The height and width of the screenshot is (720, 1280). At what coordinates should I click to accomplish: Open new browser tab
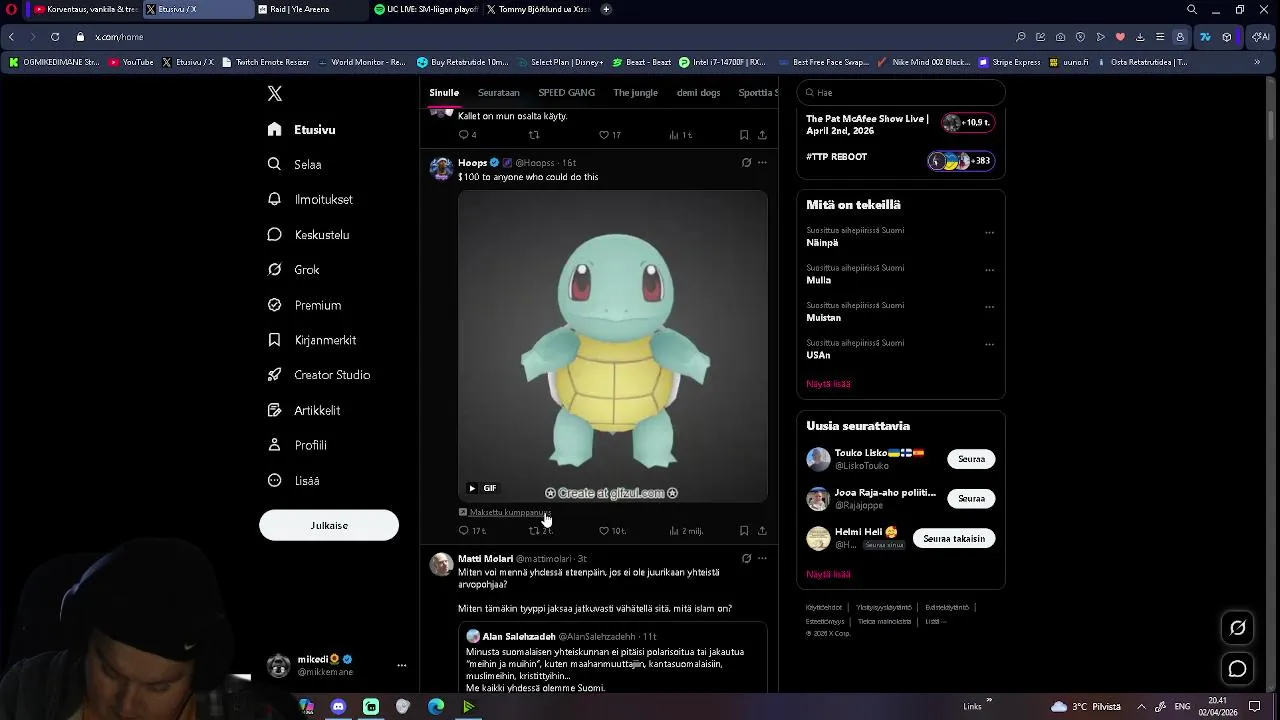click(606, 9)
